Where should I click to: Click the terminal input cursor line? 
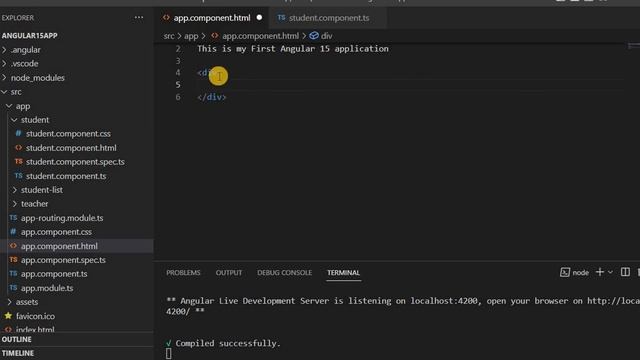[x=169, y=353]
